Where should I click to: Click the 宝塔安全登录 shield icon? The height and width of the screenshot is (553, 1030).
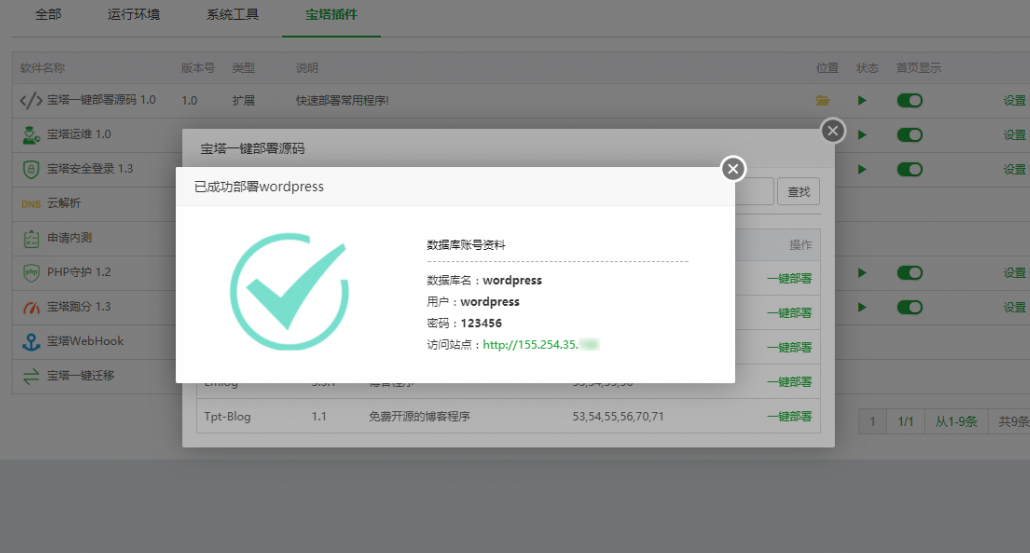31,169
